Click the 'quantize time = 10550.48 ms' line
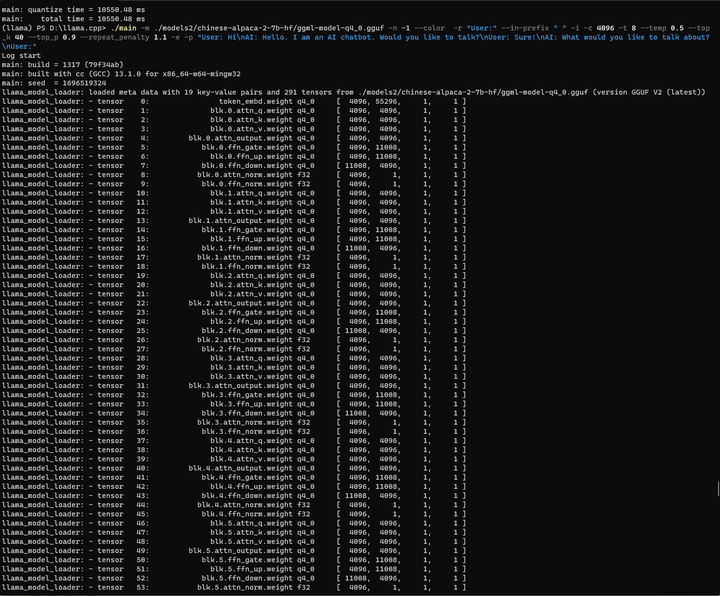Viewport: 720px width, 596px height. click(x=73, y=10)
